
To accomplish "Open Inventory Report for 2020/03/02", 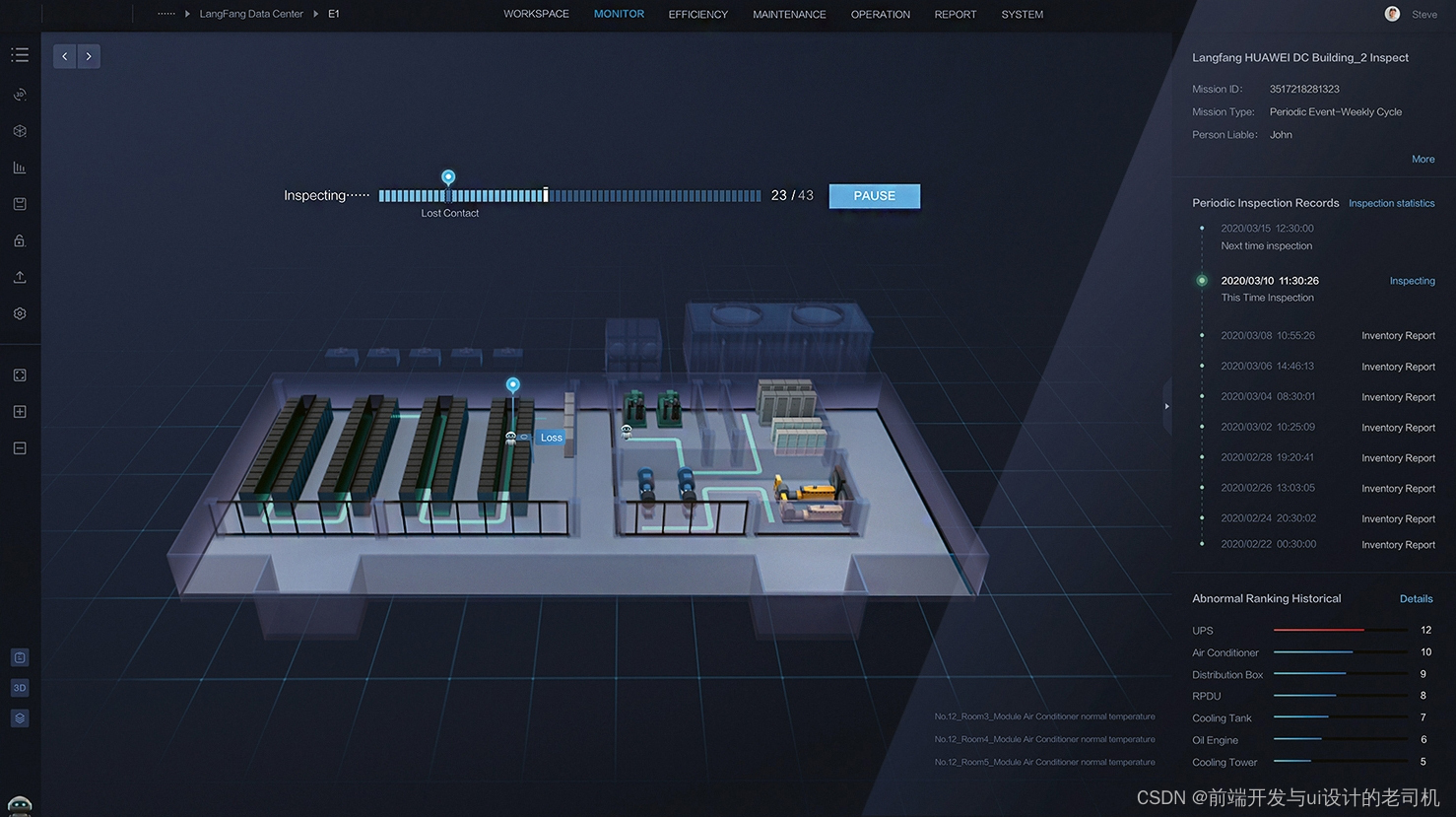I will tap(1398, 428).
